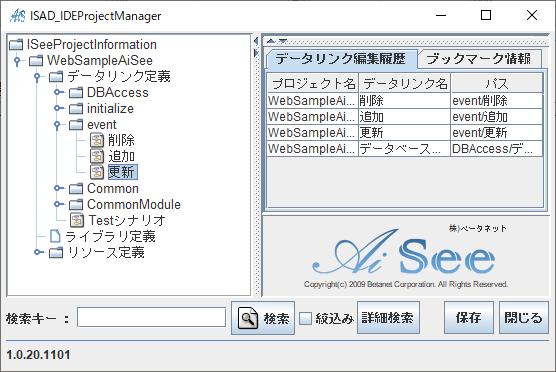
Task: Focus the 検索キー input field
Action: (151, 317)
